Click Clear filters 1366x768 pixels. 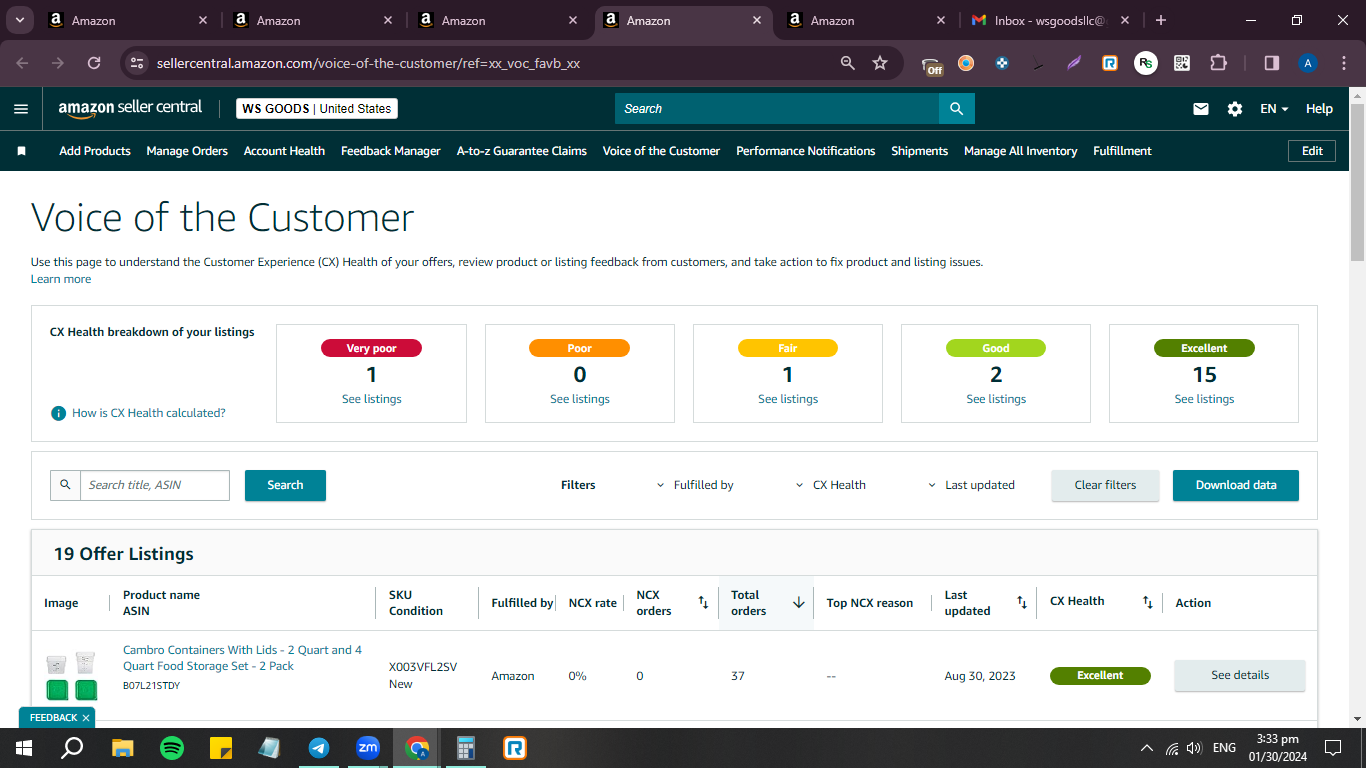point(1105,485)
